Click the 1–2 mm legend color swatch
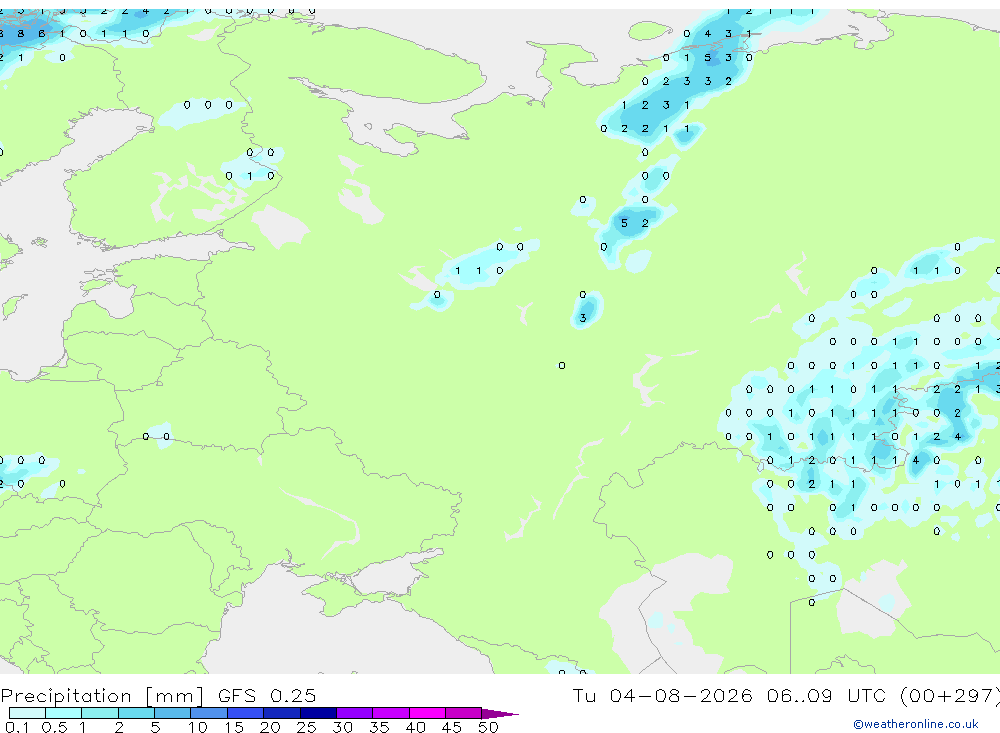Viewport: 1000px width, 733px height. [99, 713]
